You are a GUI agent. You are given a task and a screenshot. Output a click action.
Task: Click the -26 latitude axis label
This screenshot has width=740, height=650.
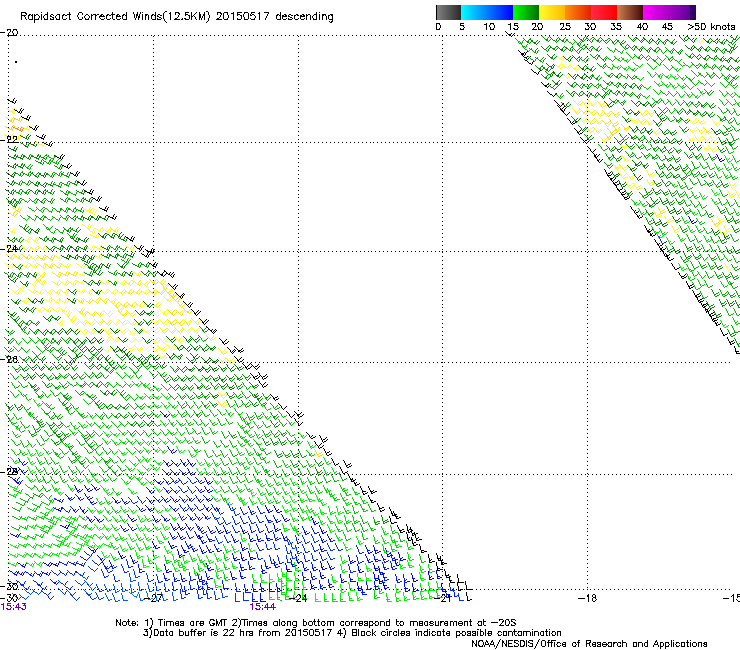[x=9, y=359]
